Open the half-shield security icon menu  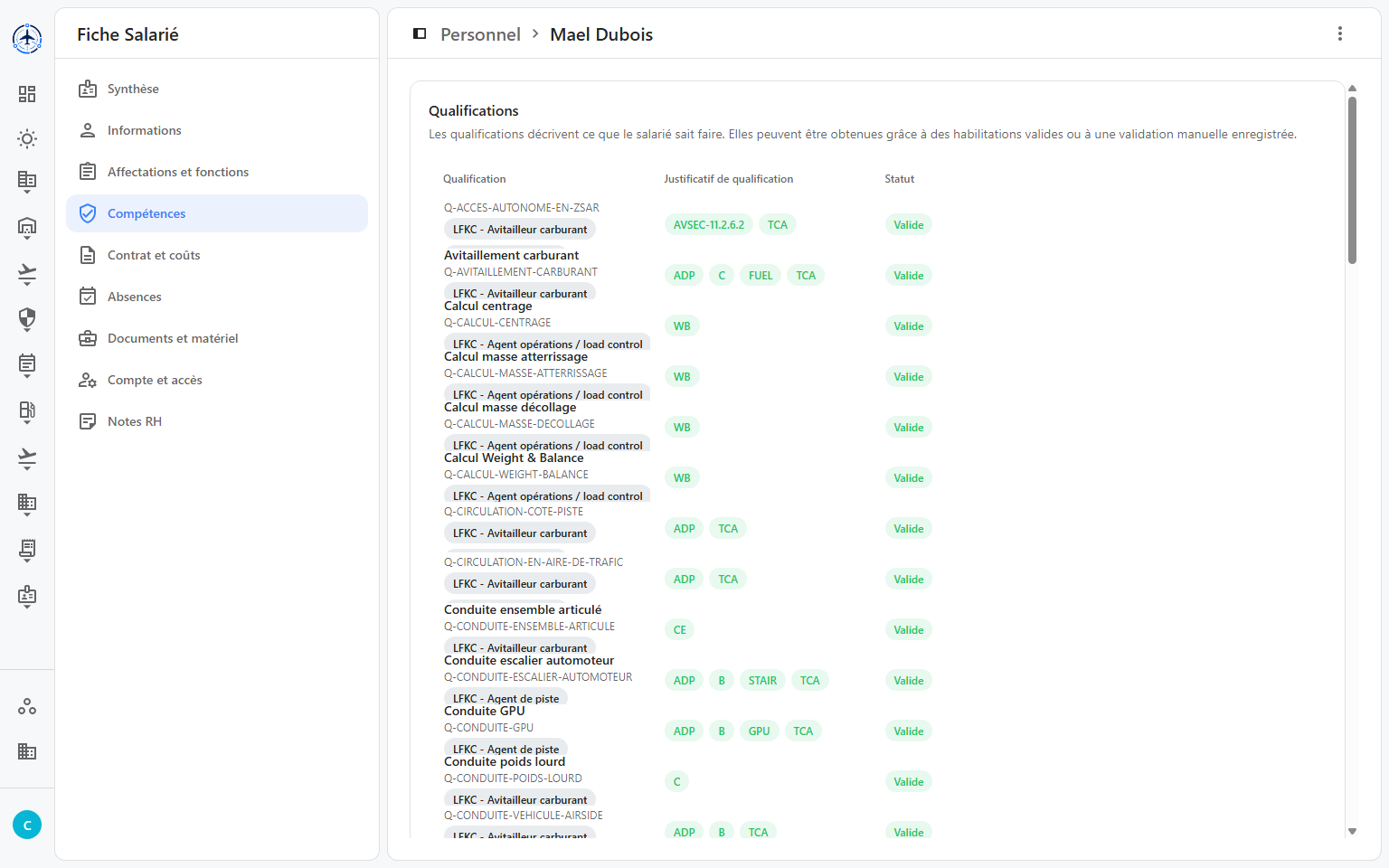(x=27, y=319)
